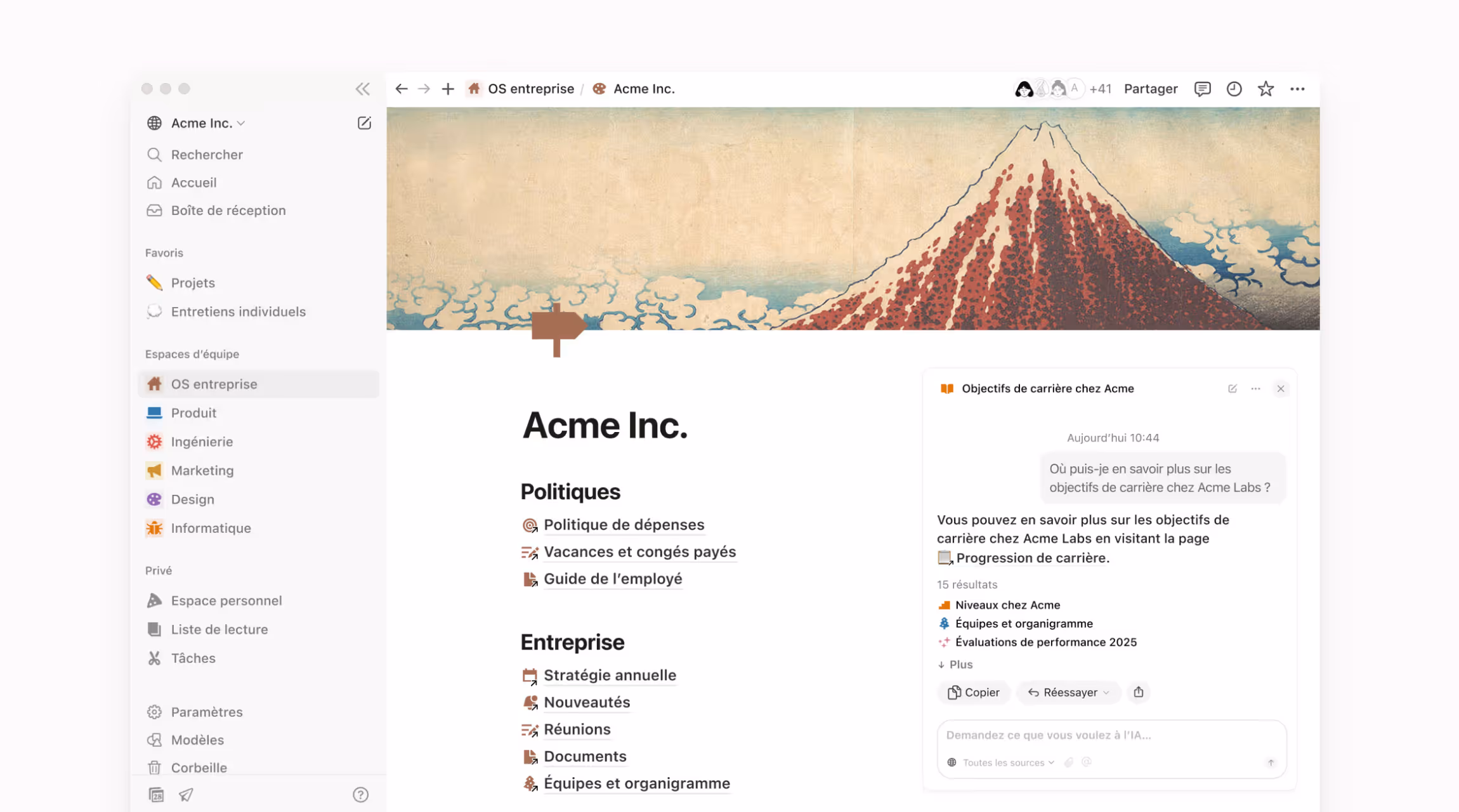Open Modèles in sidebar
This screenshot has width=1459, height=812.
259,740
